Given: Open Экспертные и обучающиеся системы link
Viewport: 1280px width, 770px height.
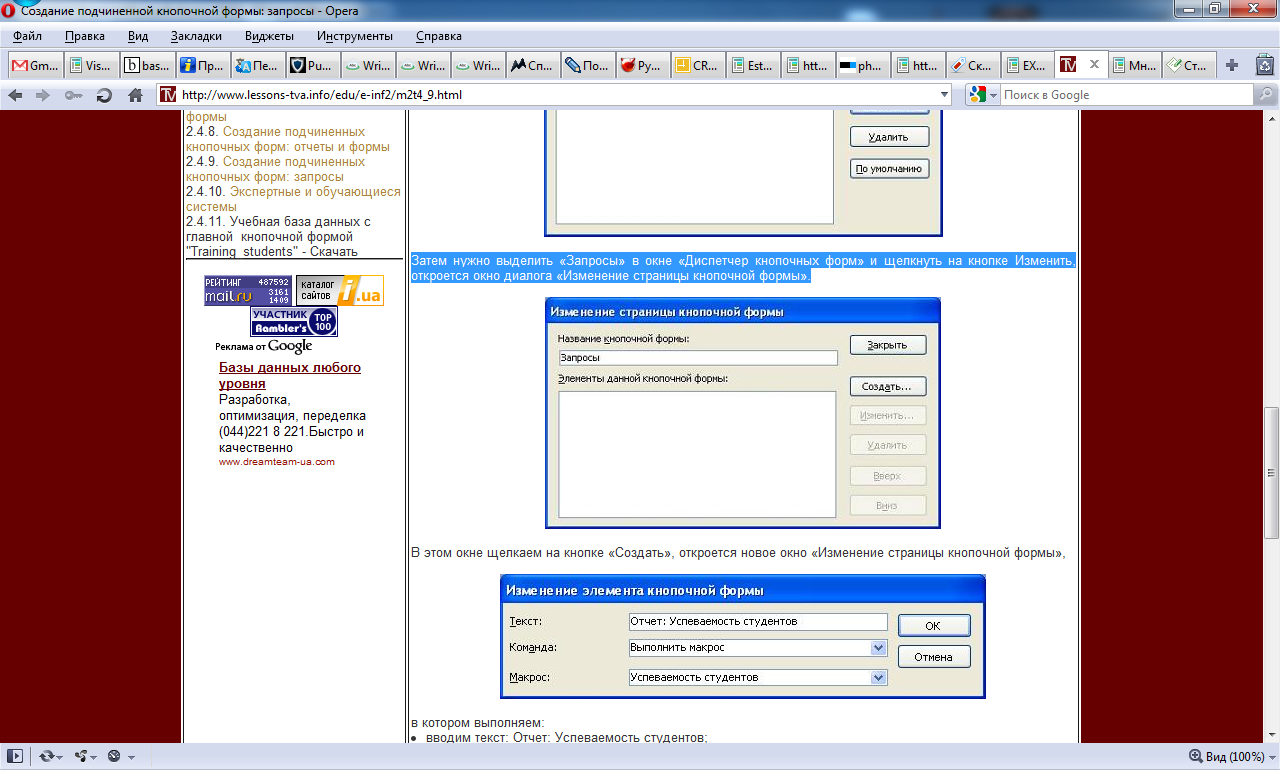Looking at the screenshot, I should [x=293, y=199].
